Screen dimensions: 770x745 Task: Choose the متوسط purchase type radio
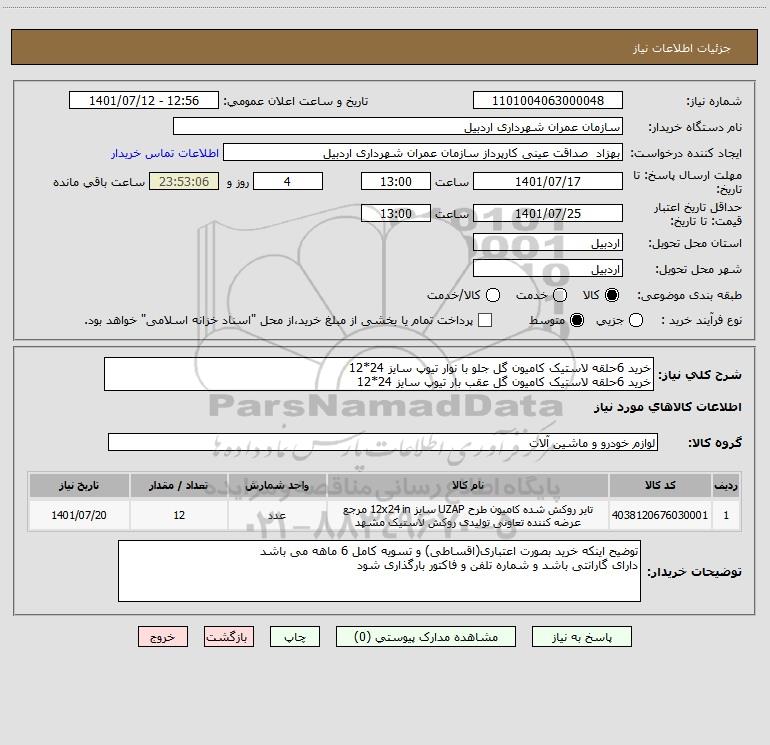pyautogui.click(x=577, y=320)
